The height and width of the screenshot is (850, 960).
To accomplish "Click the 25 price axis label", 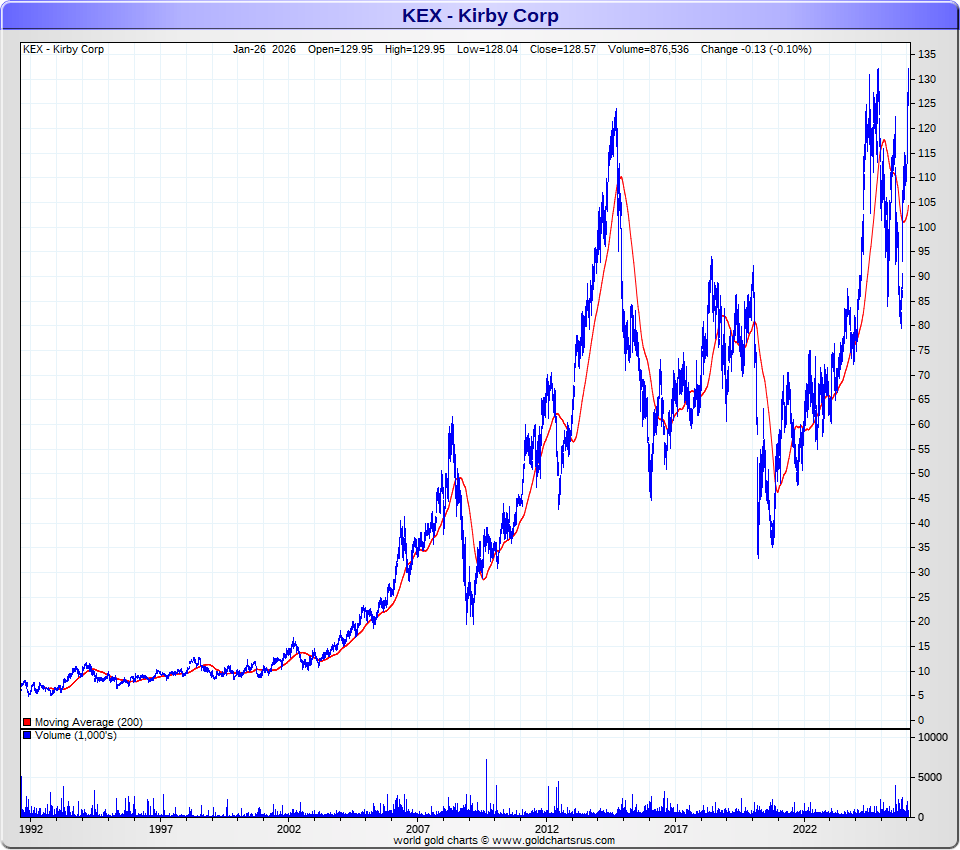I will pos(924,597).
